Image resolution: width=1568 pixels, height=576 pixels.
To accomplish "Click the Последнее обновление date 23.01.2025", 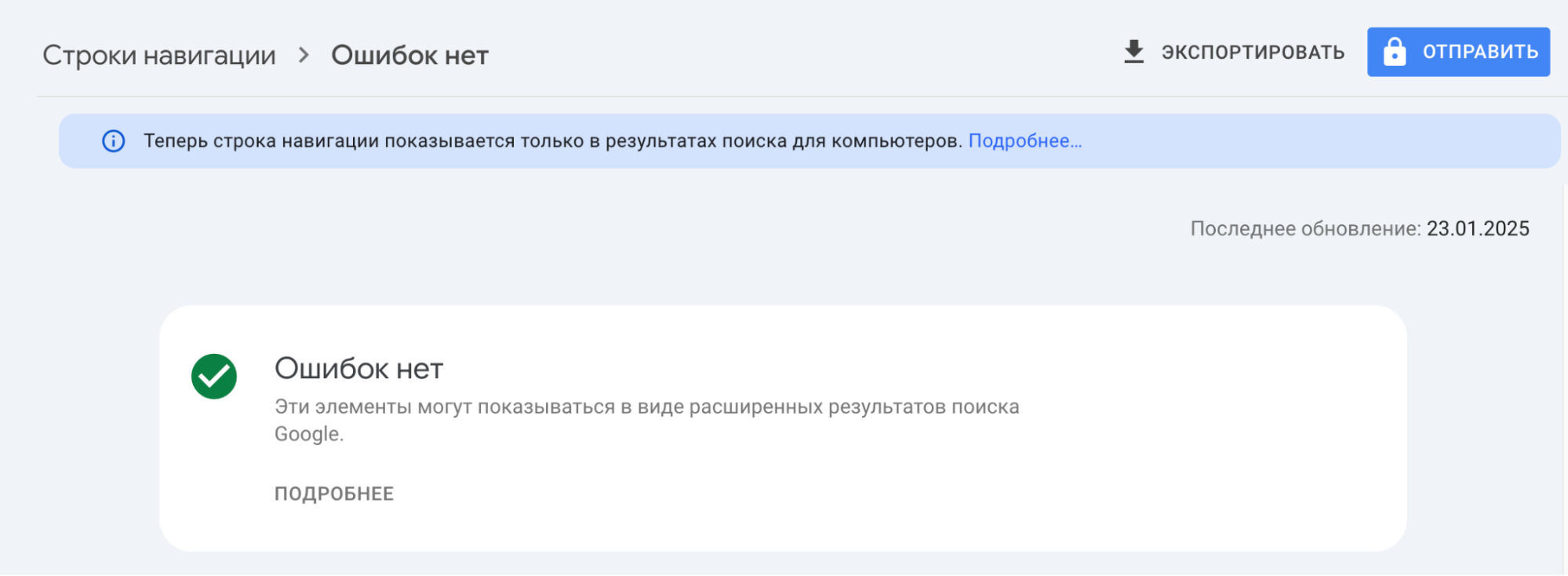I will point(1478,228).
